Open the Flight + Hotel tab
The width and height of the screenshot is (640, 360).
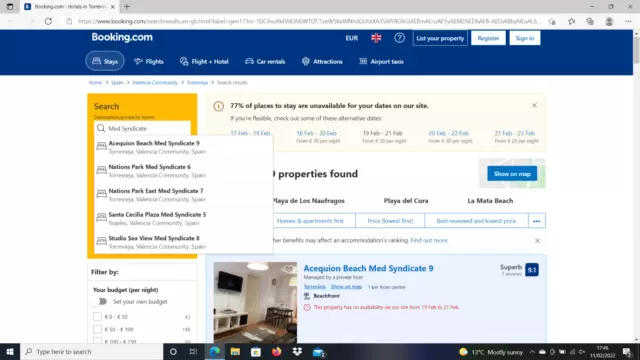tap(204, 61)
